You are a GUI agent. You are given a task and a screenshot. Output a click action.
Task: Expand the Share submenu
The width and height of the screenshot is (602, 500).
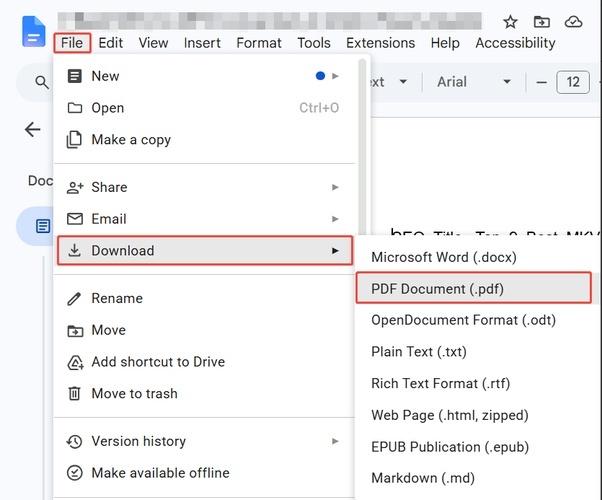click(x=204, y=187)
